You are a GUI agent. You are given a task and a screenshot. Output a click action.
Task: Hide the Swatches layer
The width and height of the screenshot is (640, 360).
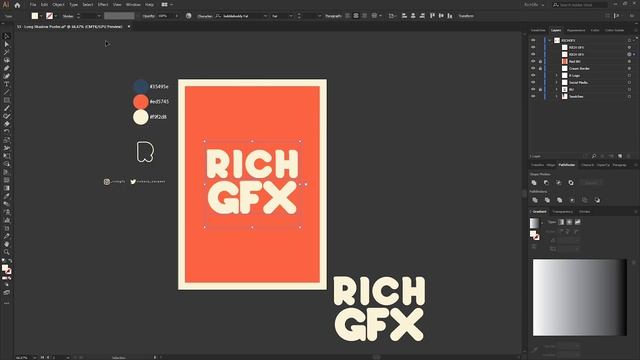[533, 96]
